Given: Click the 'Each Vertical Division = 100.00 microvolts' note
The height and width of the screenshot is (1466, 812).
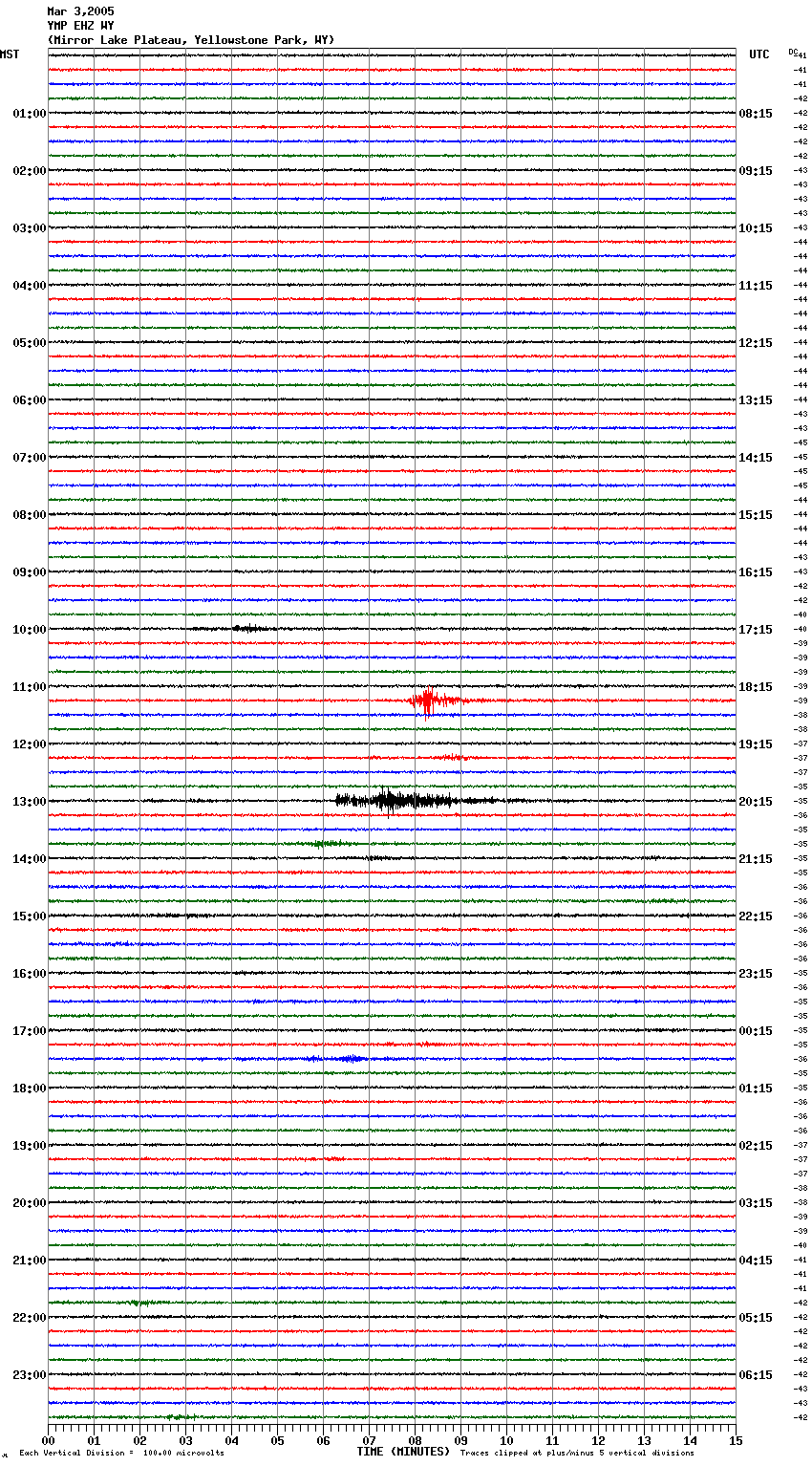Looking at the screenshot, I should [121, 1454].
